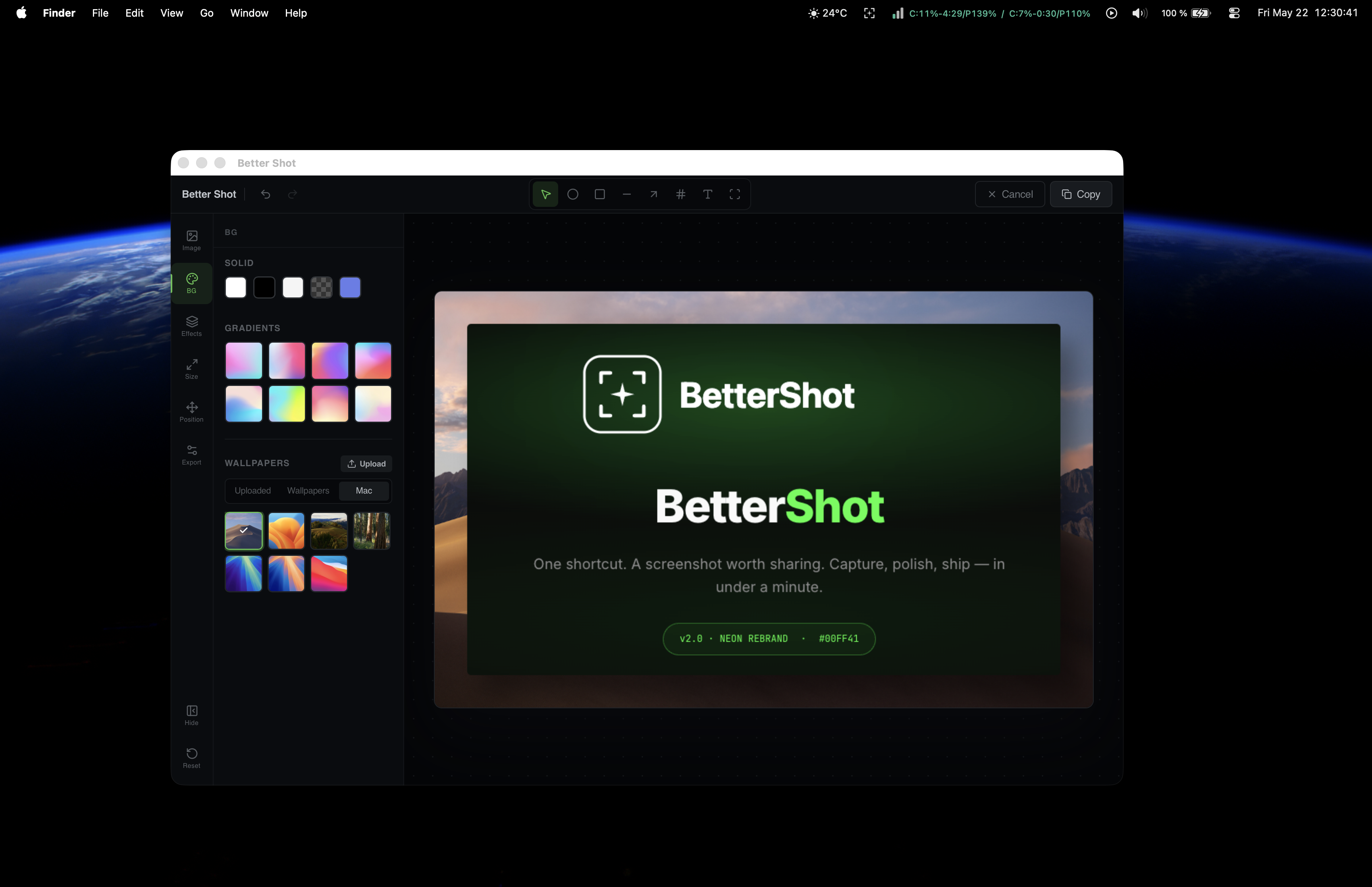Select the checked desert dune wallpaper
This screenshot has width=1372, height=887.
[244, 530]
